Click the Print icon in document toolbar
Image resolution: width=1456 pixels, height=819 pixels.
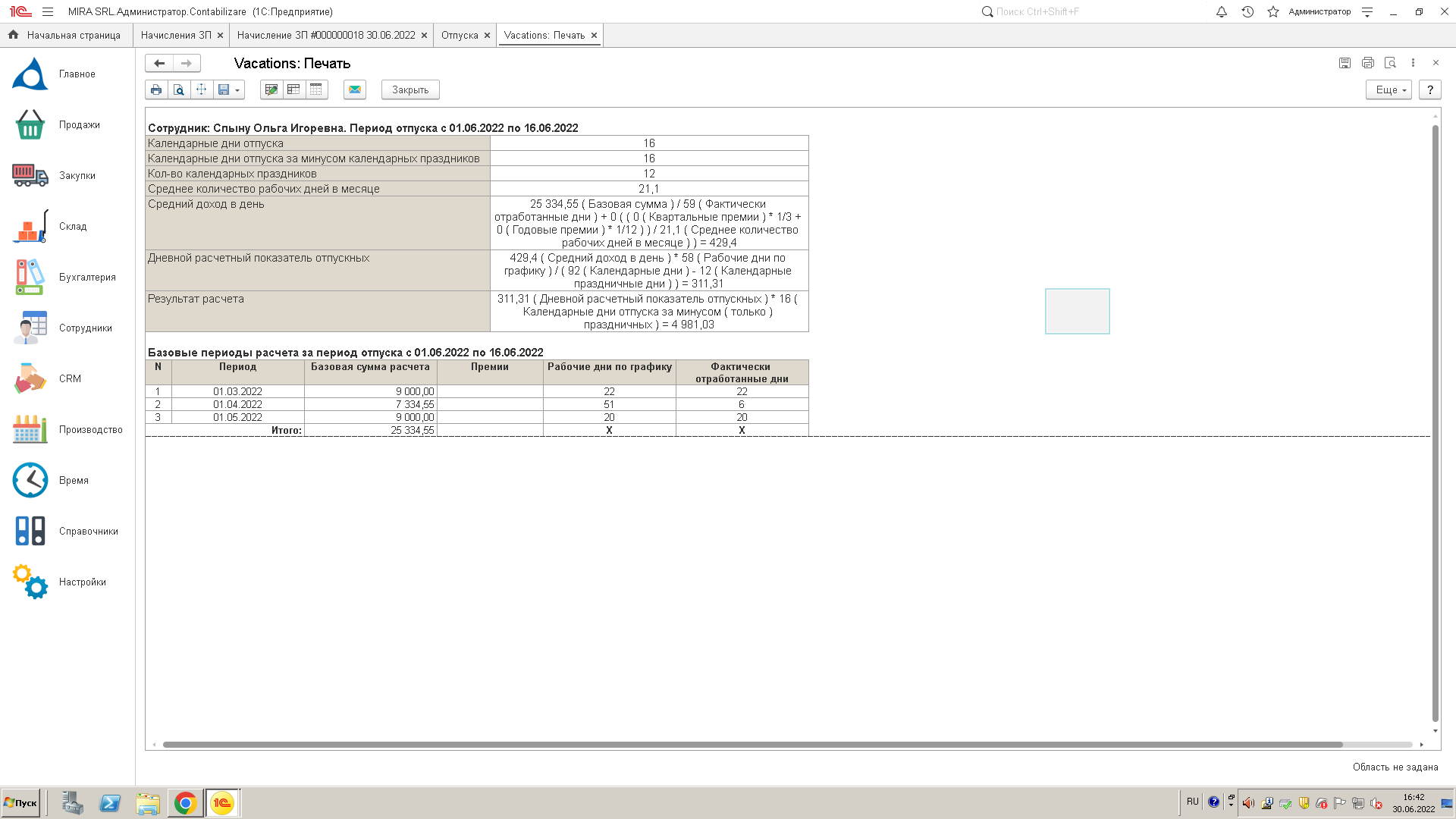(x=156, y=89)
